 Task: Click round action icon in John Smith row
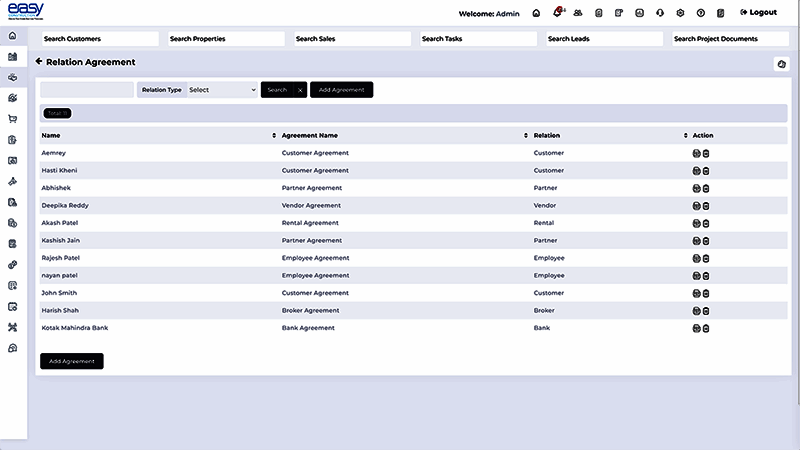tap(696, 293)
